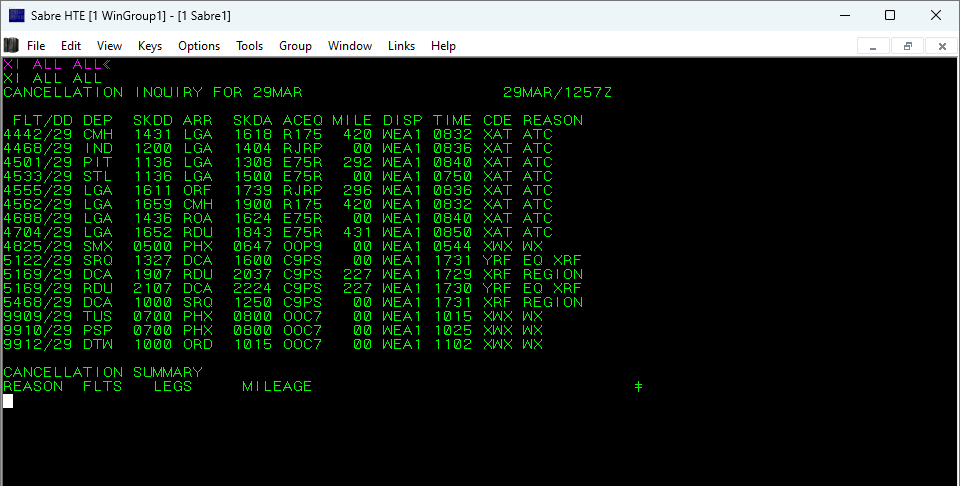The width and height of the screenshot is (960, 486).
Task: Minimize the Sabre HTE main window
Action: [846, 15]
